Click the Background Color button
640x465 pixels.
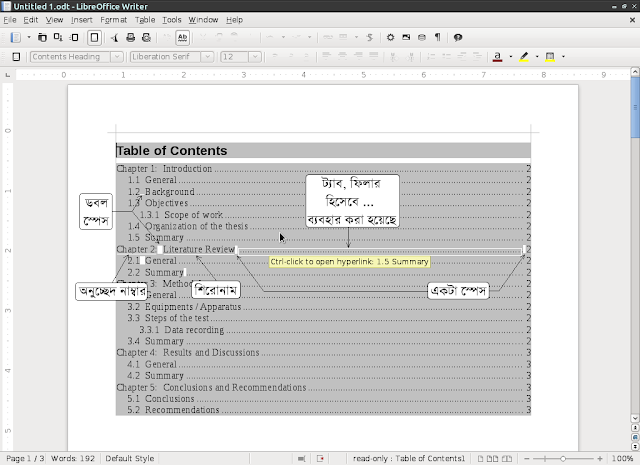click(550, 57)
